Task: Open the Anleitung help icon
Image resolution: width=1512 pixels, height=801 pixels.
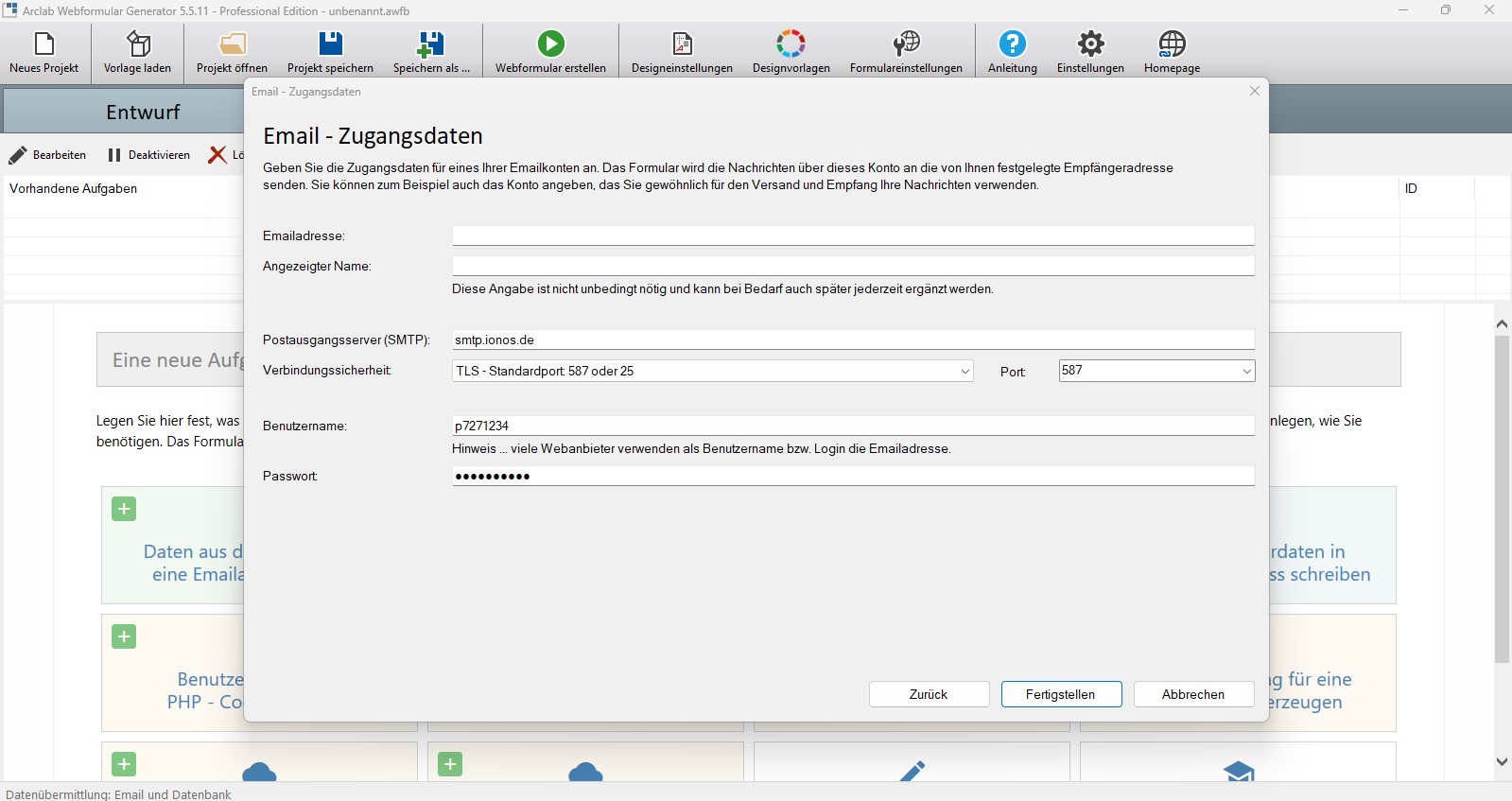Action: tap(1012, 44)
